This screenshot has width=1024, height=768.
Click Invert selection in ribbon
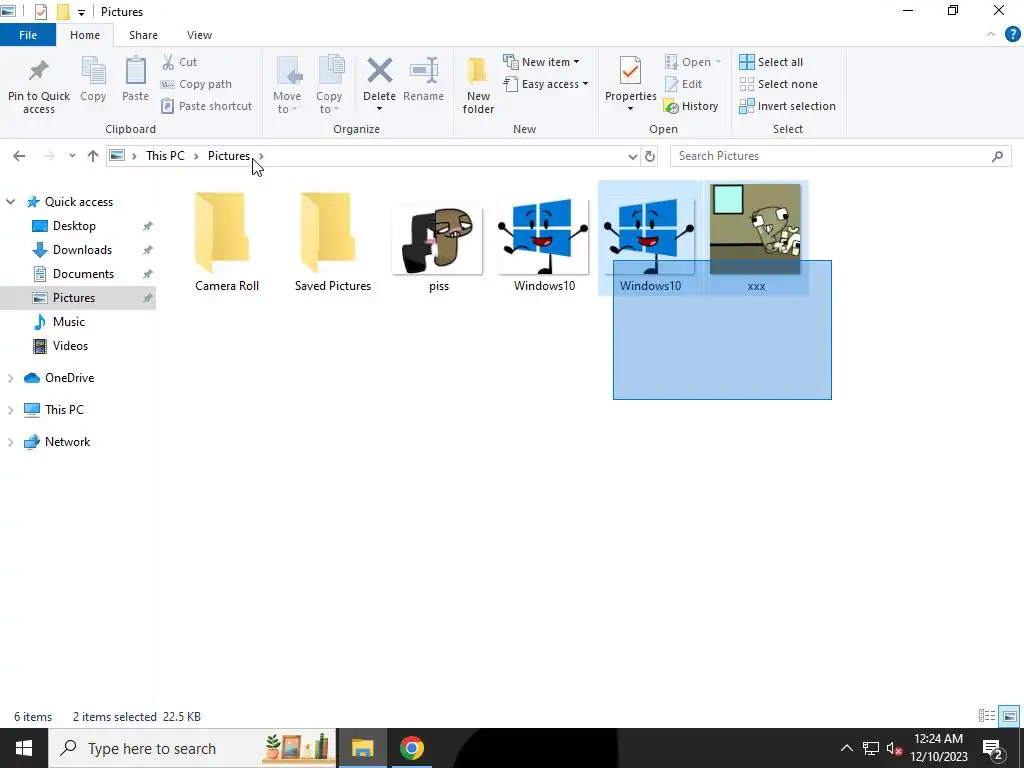[x=788, y=106]
